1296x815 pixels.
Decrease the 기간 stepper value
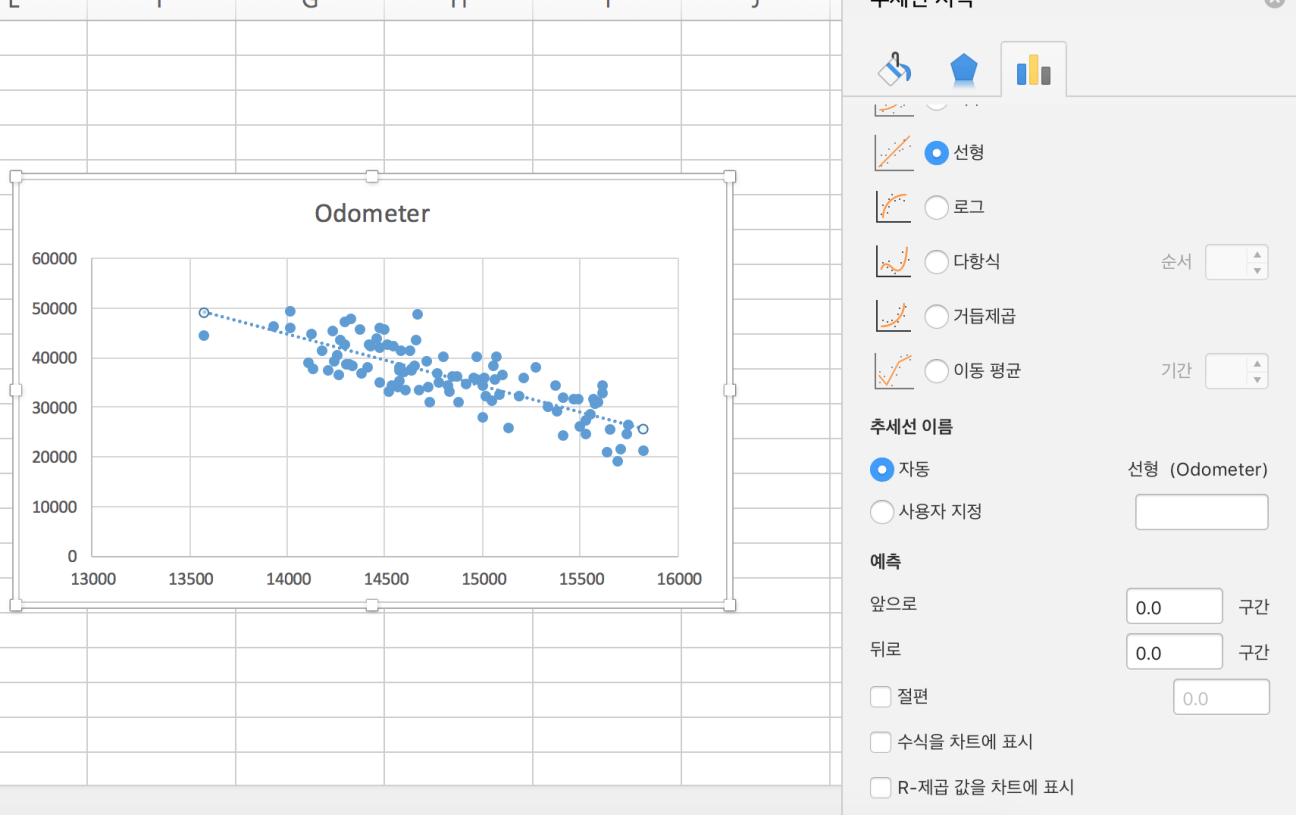click(x=1257, y=379)
